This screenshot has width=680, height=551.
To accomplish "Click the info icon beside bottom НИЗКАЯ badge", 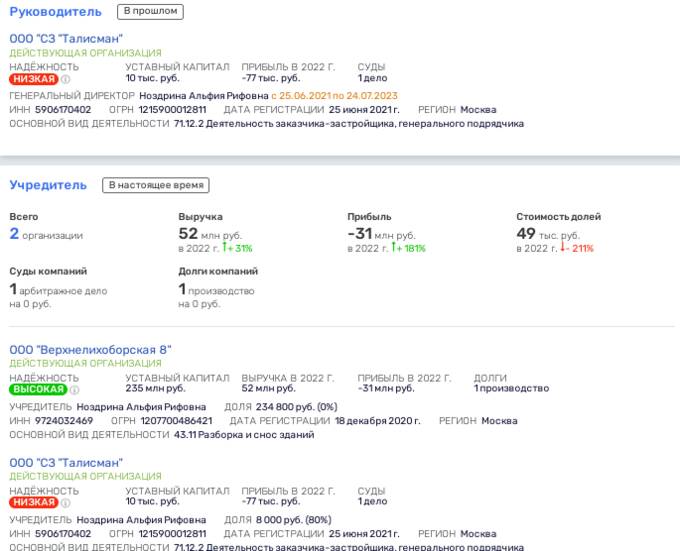I will point(65,503).
